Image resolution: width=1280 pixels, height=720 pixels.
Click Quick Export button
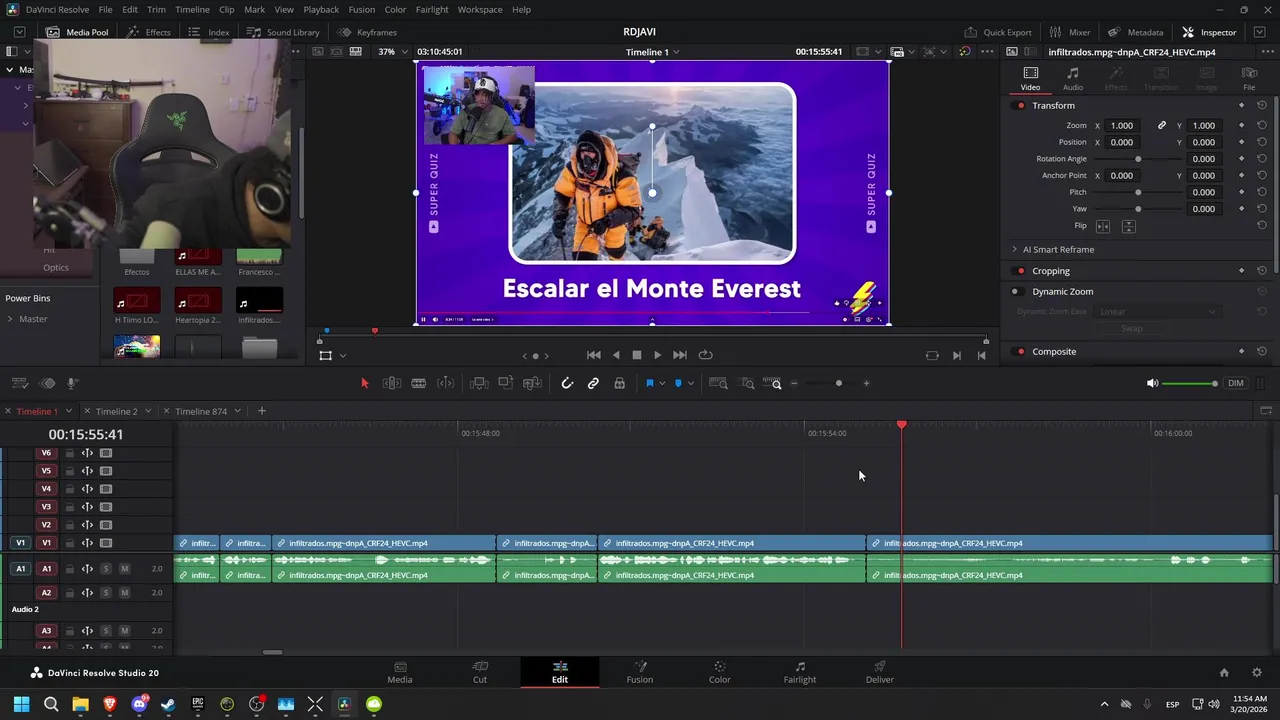tap(997, 32)
